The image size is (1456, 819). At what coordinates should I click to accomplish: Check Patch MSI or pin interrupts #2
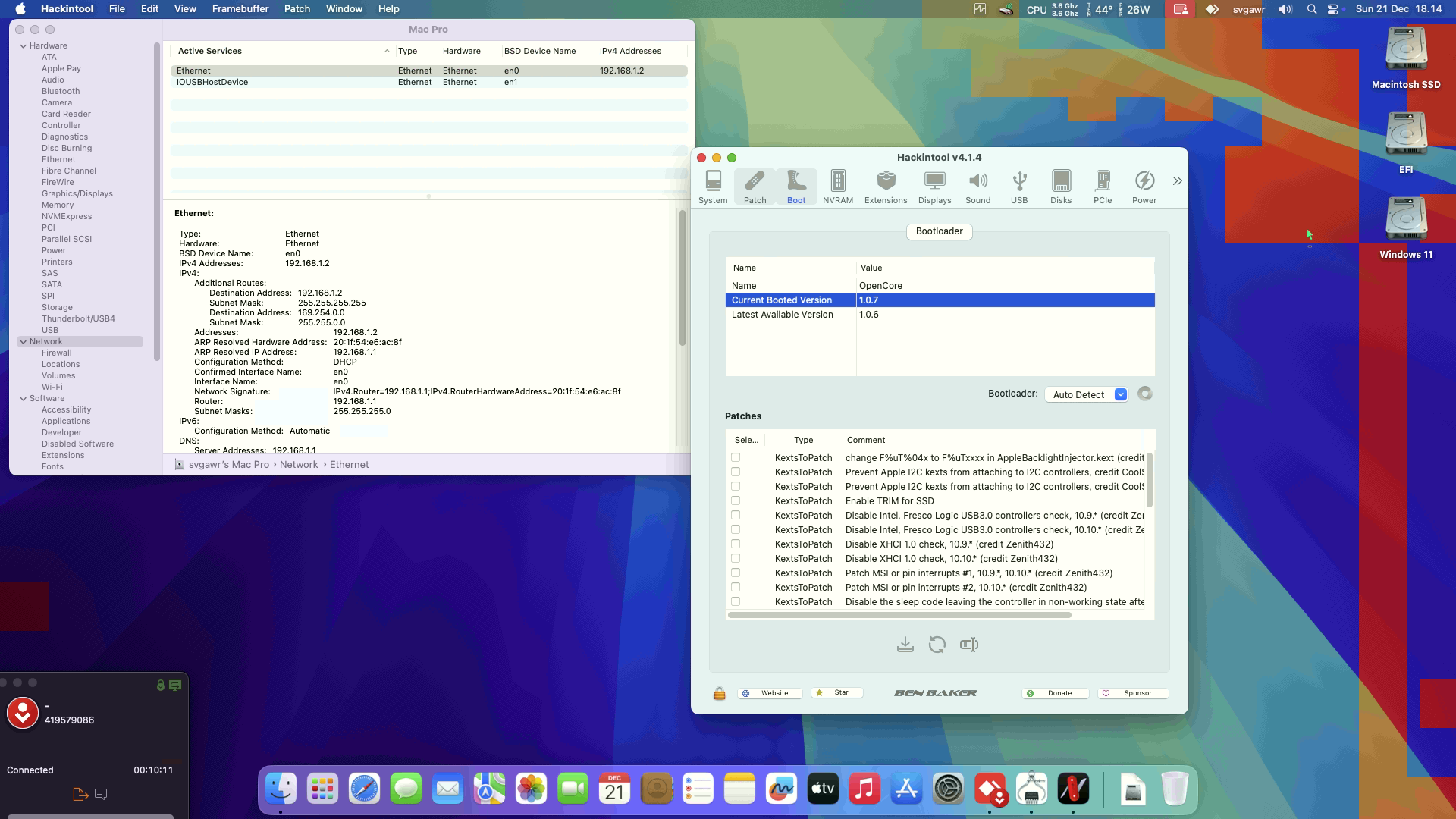(736, 587)
